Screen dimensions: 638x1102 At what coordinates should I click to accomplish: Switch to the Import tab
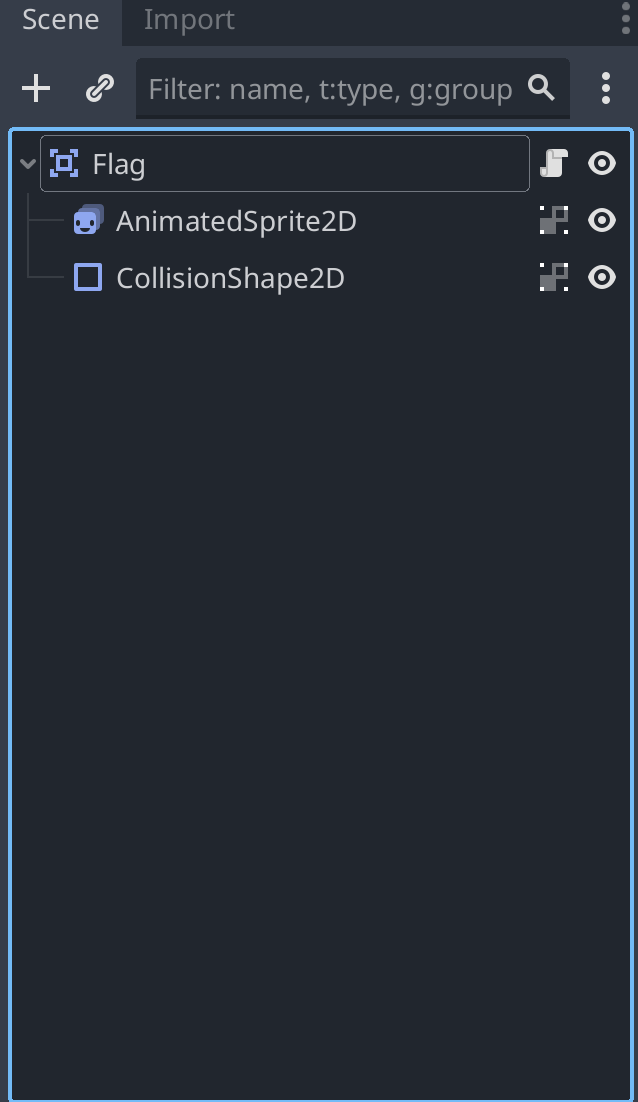pyautogui.click(x=189, y=20)
